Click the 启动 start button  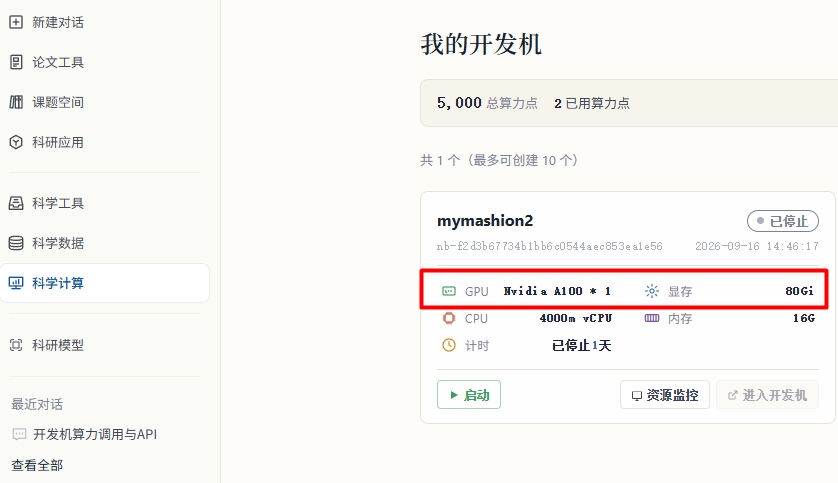point(469,395)
